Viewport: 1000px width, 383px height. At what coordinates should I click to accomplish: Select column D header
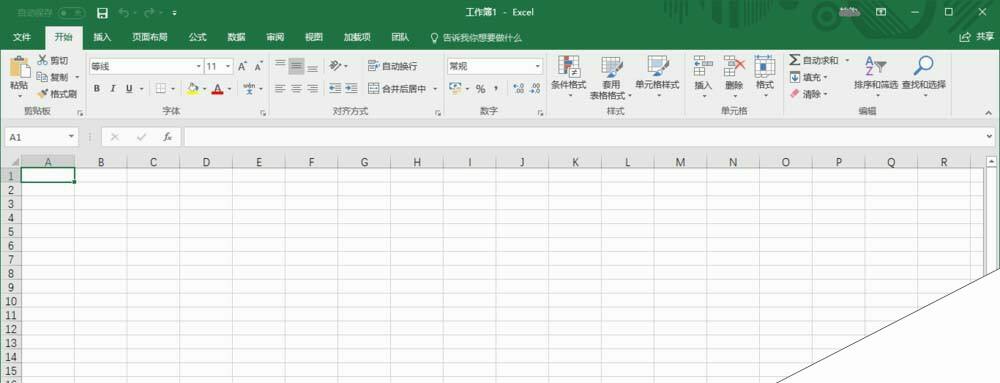click(x=206, y=162)
